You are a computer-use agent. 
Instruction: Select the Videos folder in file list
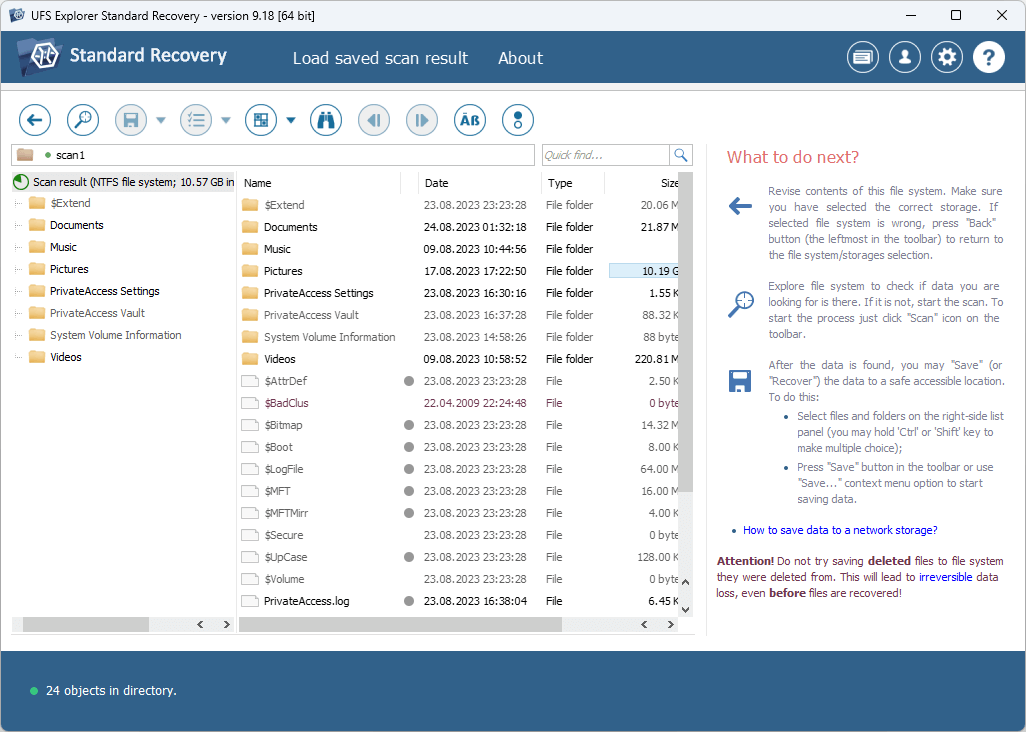click(279, 359)
